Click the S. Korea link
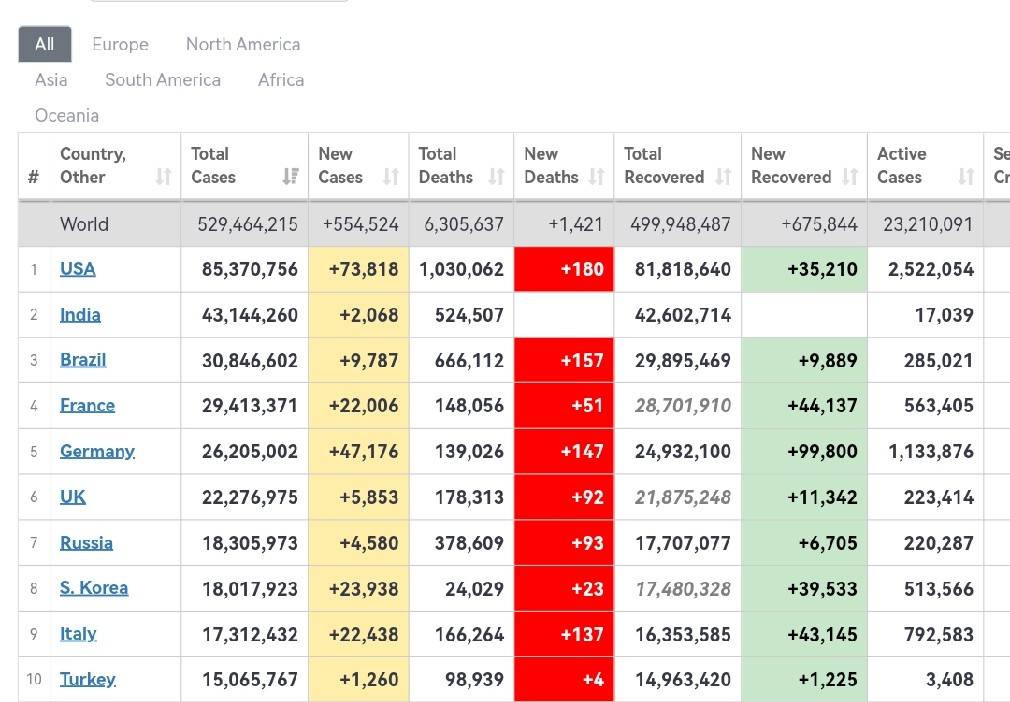This screenshot has width=1010, height=702. (94, 588)
